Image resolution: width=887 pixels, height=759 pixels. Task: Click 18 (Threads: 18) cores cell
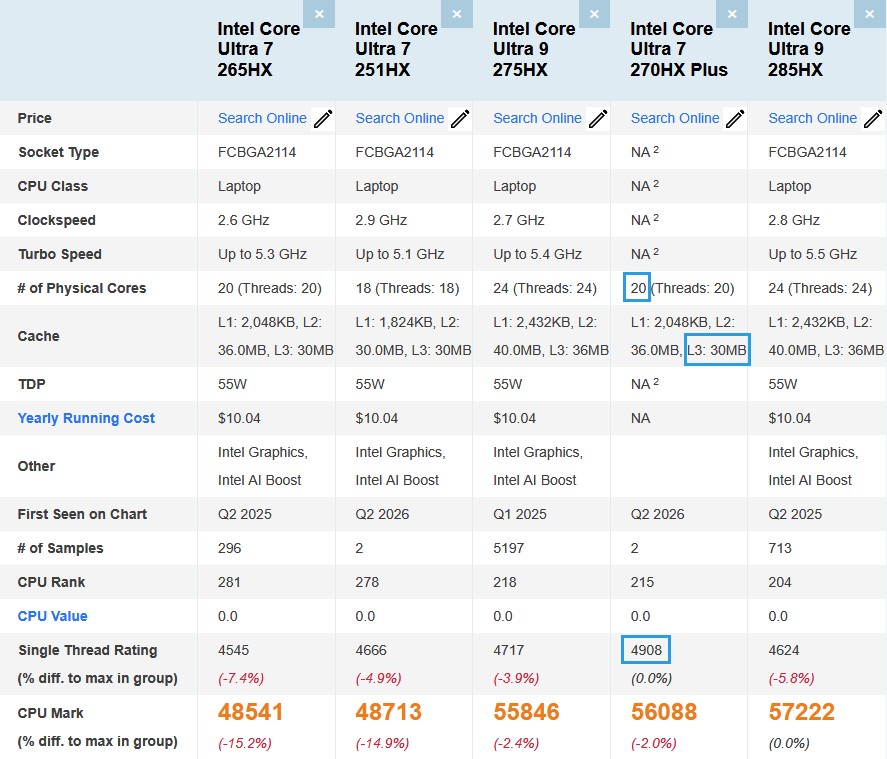coord(407,288)
